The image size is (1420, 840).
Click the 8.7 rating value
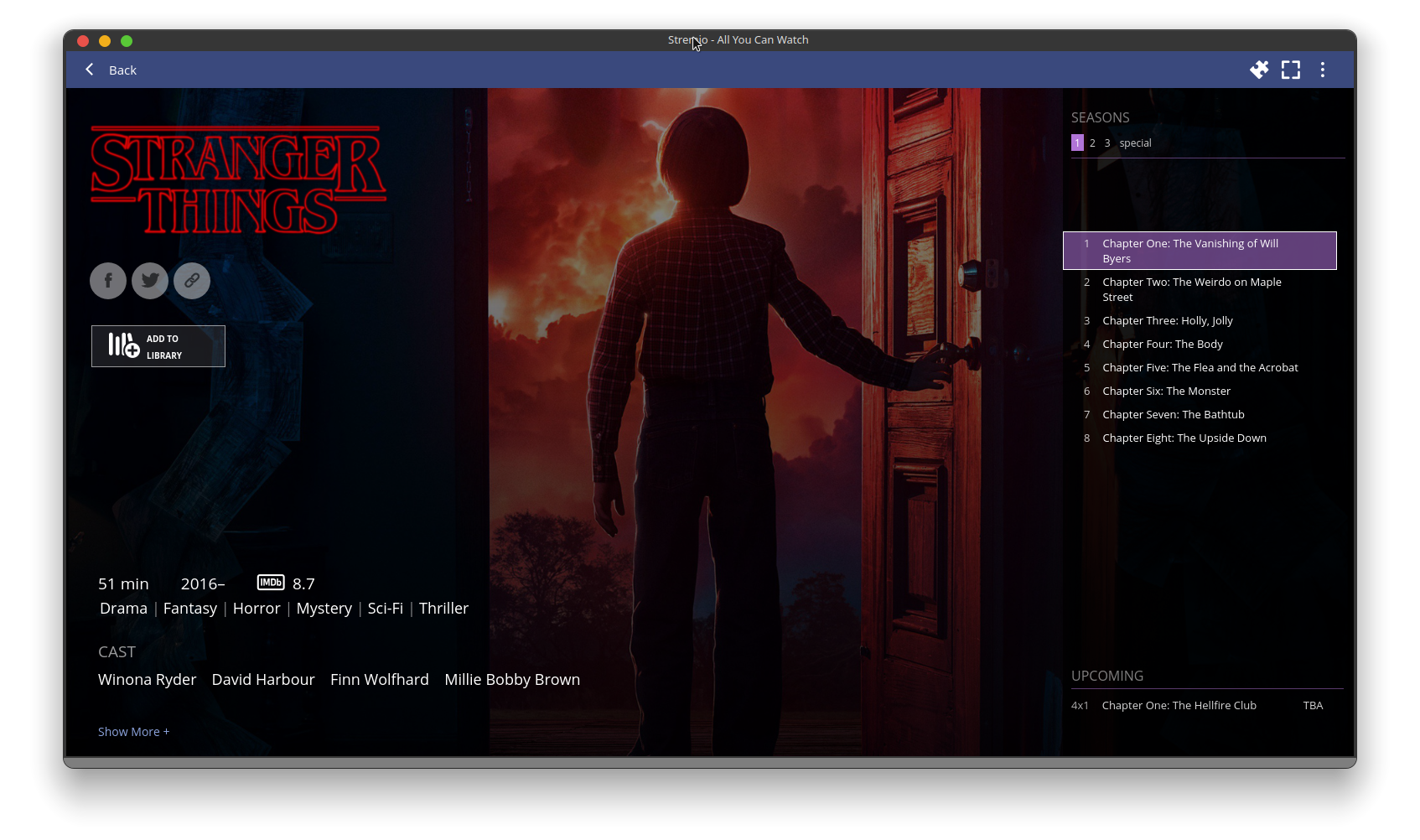(x=303, y=583)
